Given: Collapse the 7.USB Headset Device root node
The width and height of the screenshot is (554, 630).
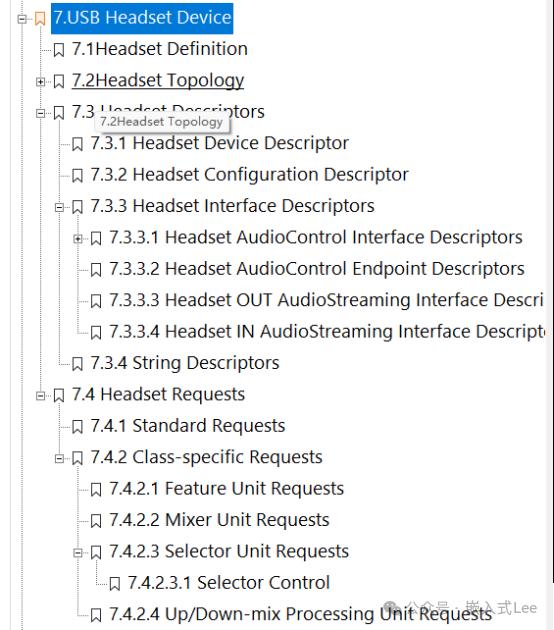Looking at the screenshot, I should click(x=22, y=19).
